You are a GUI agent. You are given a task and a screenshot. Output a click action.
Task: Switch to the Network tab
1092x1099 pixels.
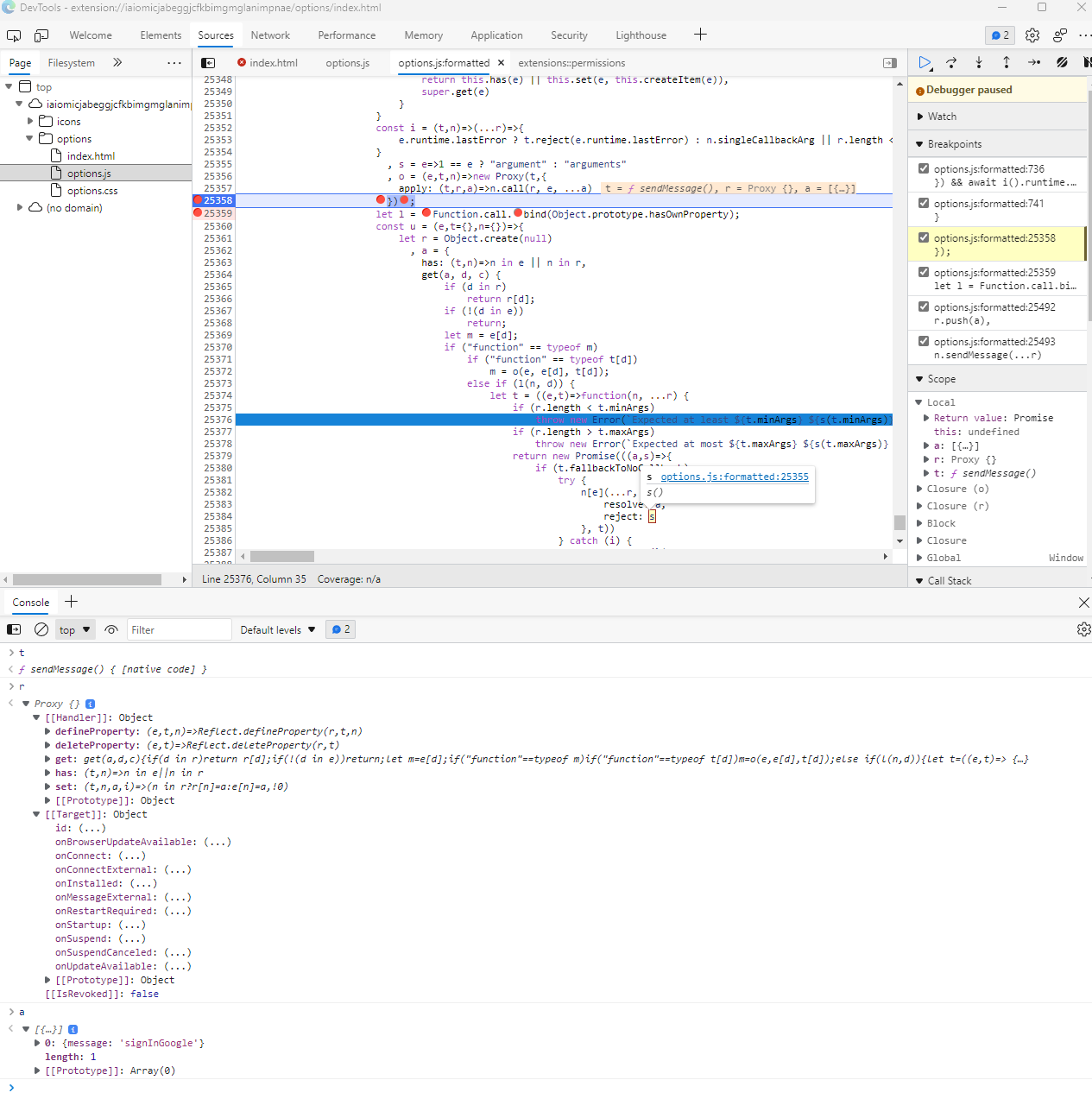pos(270,35)
